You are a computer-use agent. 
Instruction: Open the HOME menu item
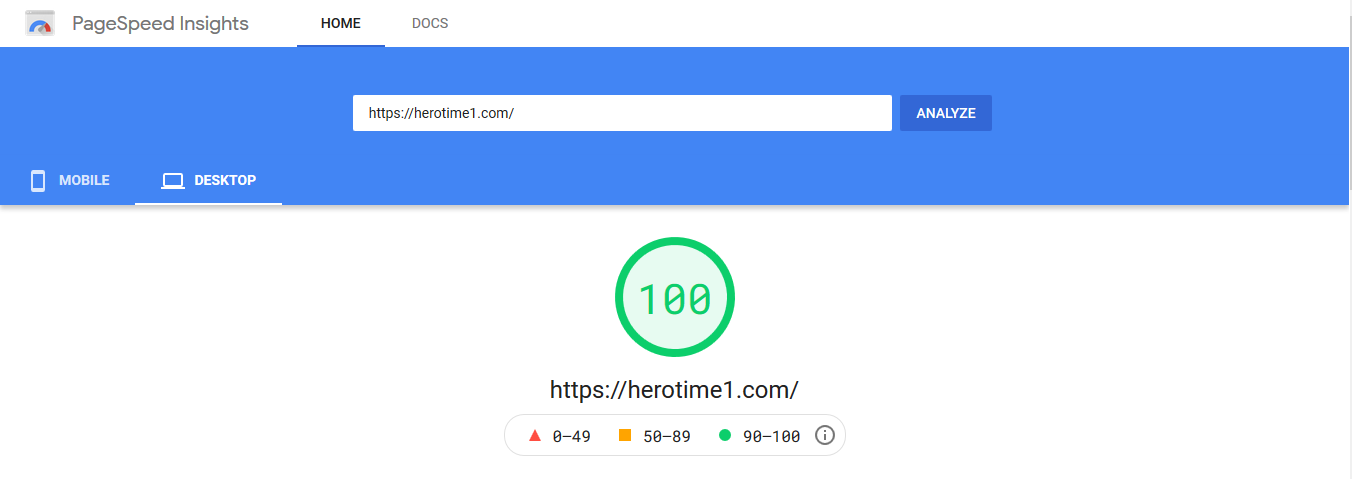(x=341, y=23)
